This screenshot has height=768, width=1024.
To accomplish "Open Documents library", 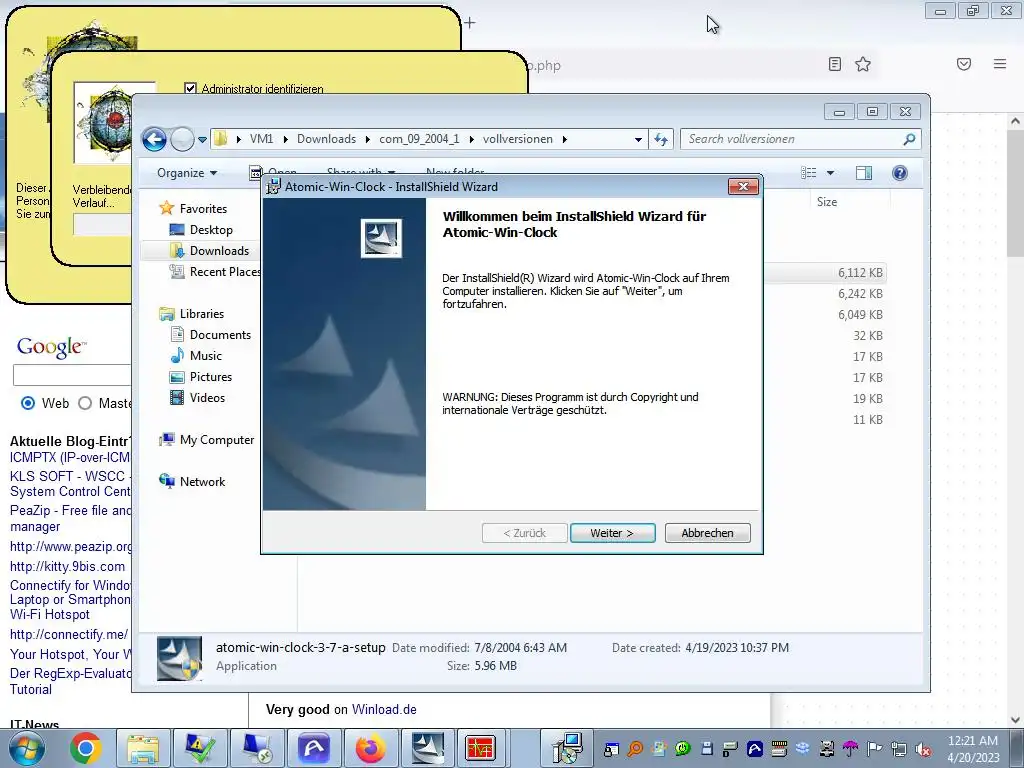I will pyautogui.click(x=220, y=335).
